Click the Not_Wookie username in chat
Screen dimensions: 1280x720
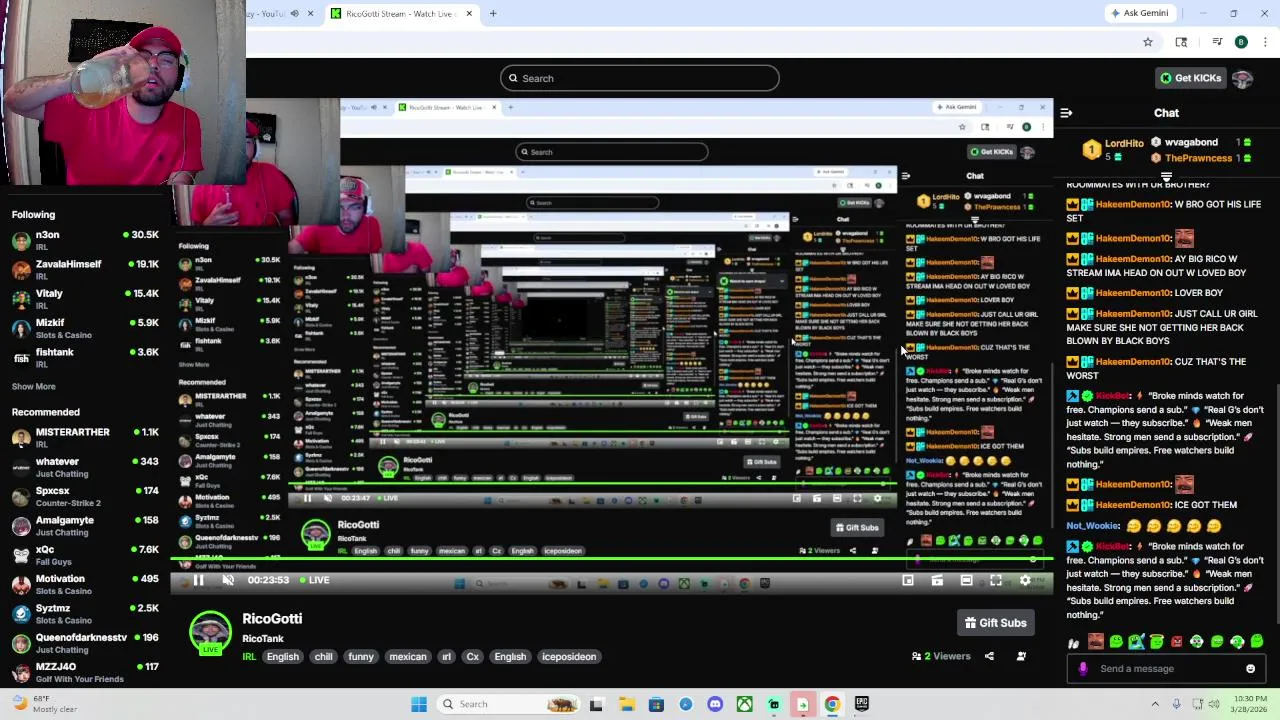click(1092, 526)
